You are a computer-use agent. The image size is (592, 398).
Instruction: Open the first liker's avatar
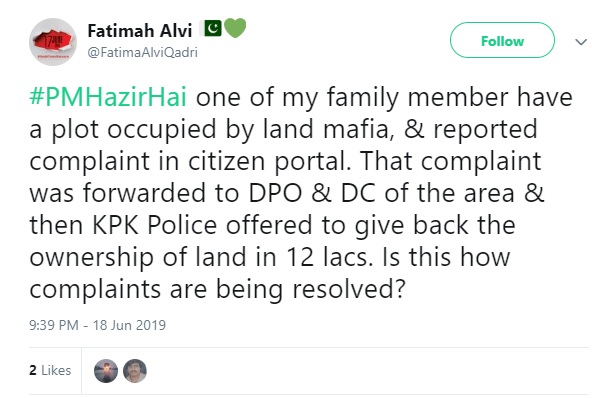[106, 371]
